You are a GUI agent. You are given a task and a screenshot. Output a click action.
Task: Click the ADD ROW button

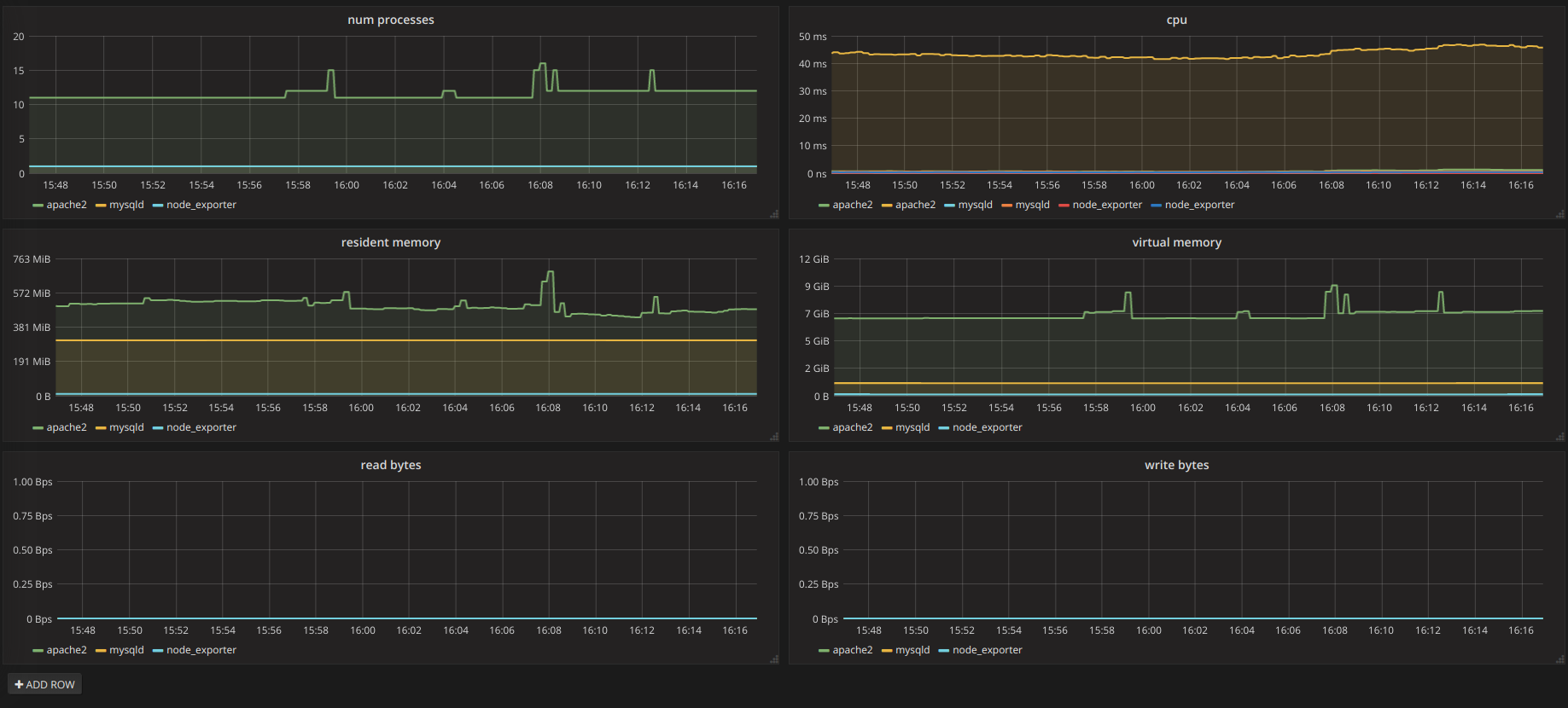[44, 684]
